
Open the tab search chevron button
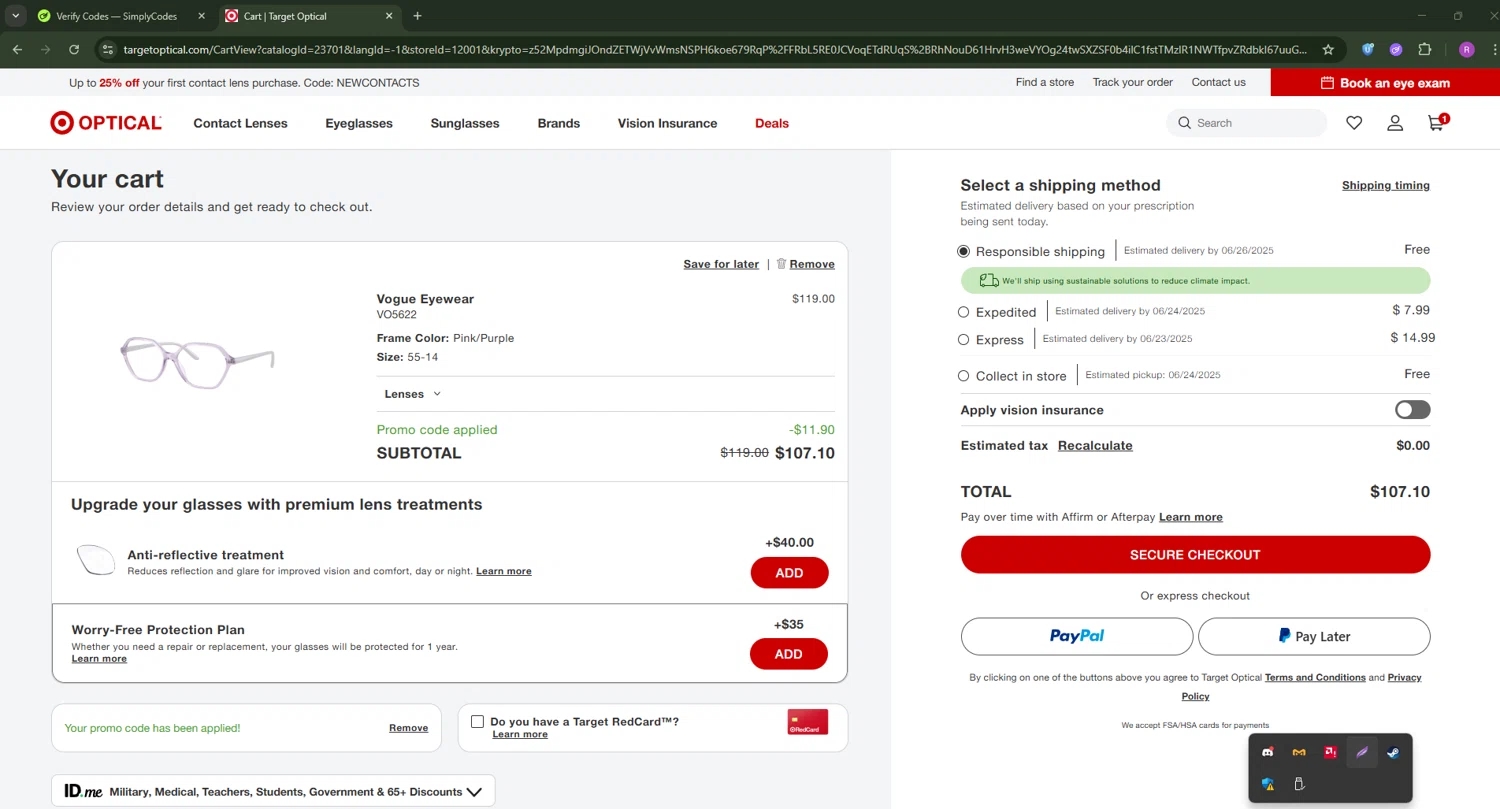point(15,16)
